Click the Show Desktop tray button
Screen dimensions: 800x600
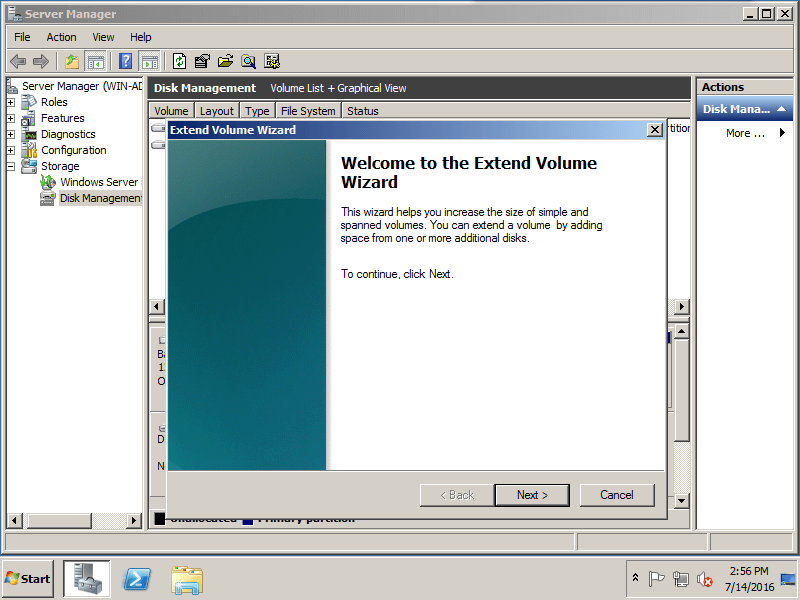point(788,579)
